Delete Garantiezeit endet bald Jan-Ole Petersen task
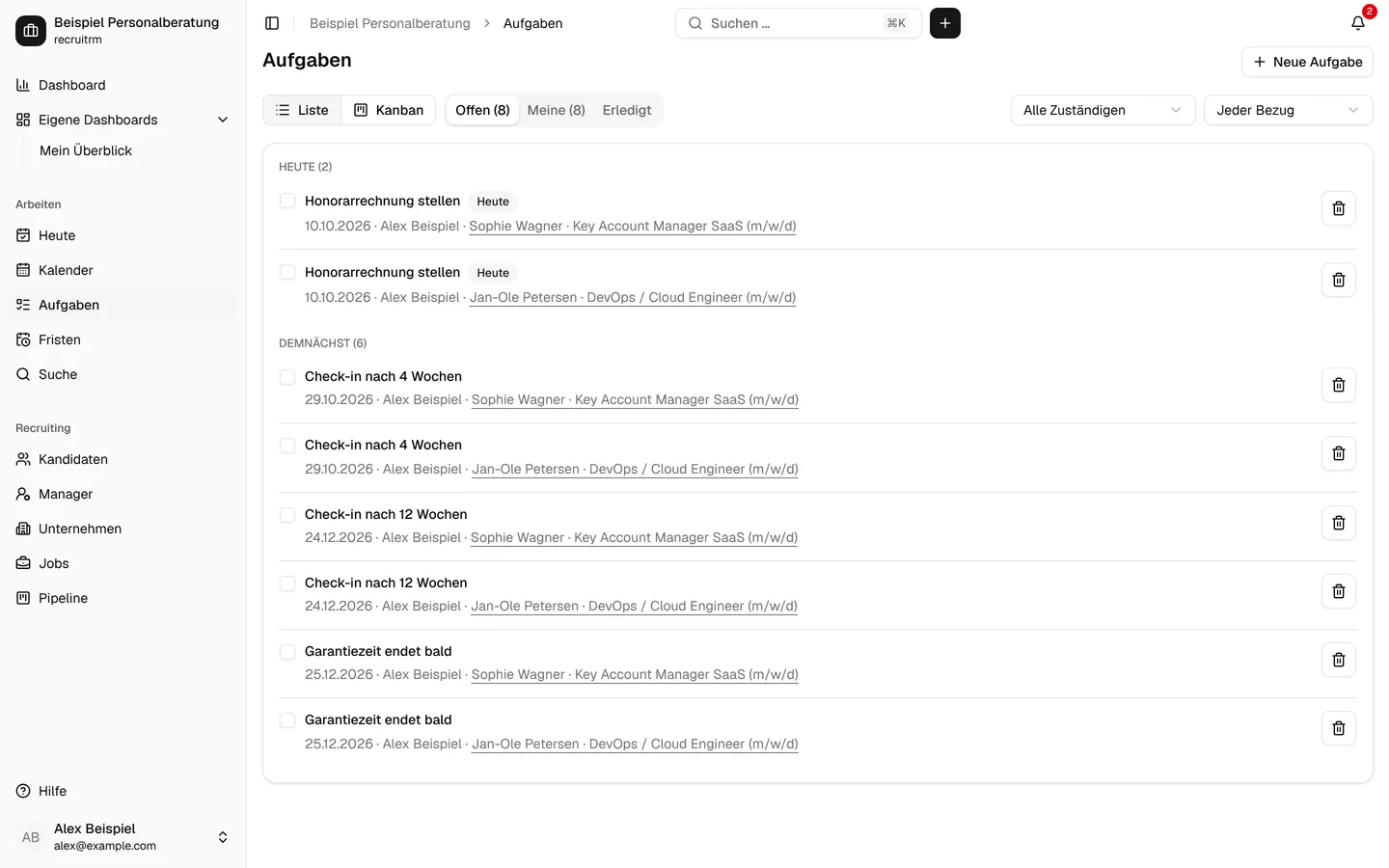 [x=1339, y=728]
